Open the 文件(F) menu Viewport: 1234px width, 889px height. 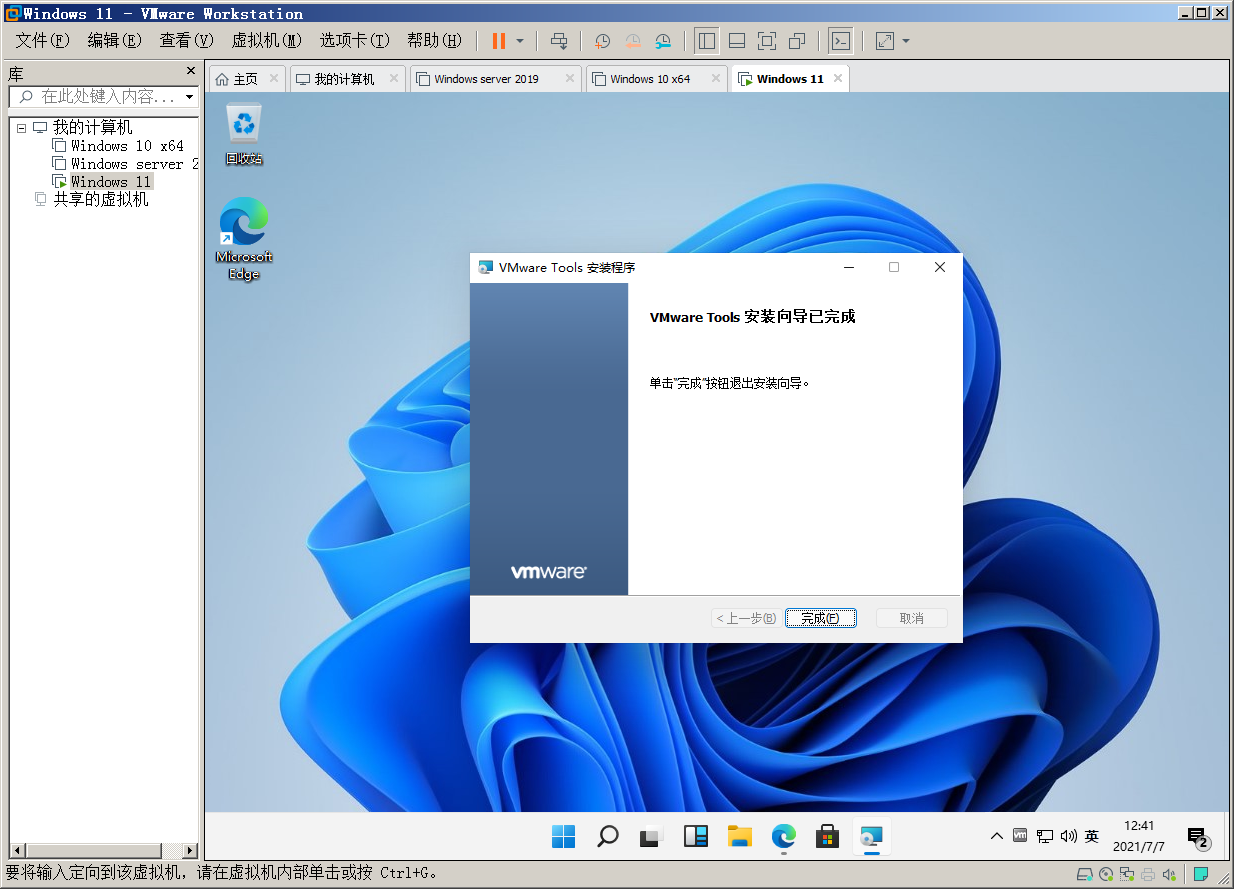(42, 41)
